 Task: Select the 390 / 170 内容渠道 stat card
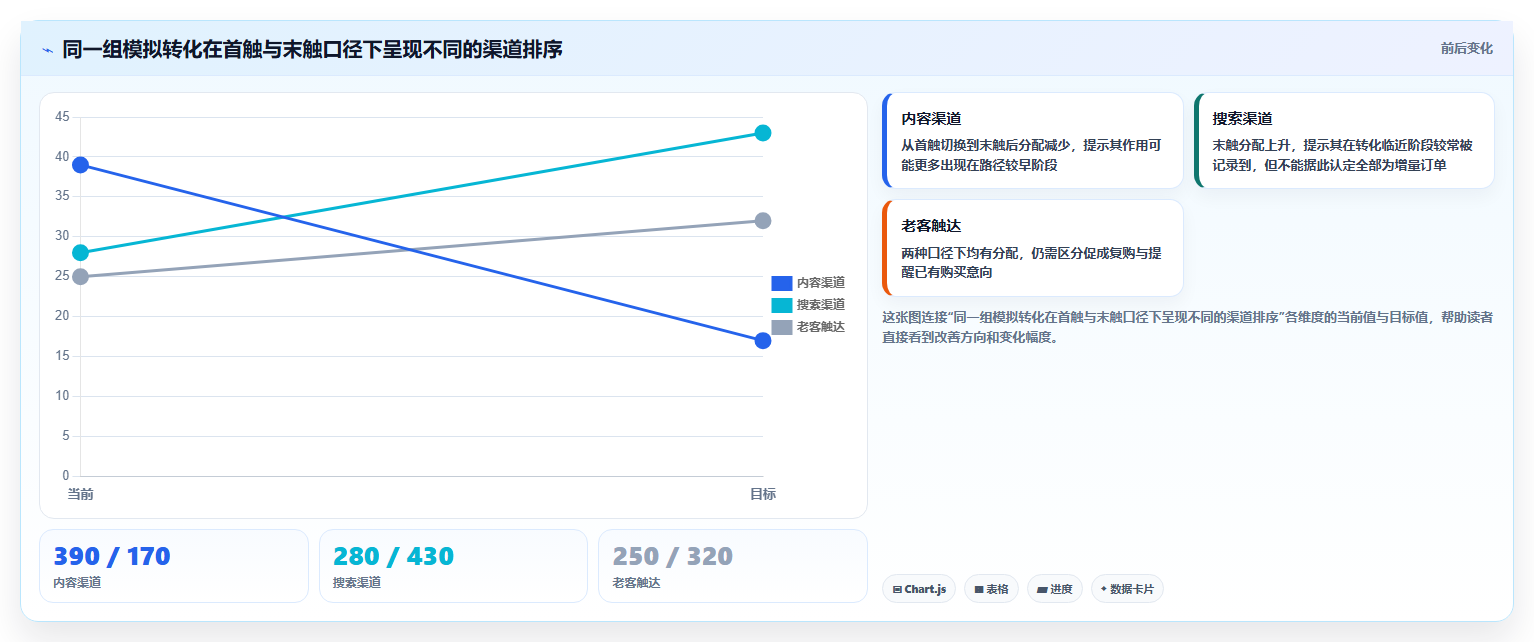174,566
